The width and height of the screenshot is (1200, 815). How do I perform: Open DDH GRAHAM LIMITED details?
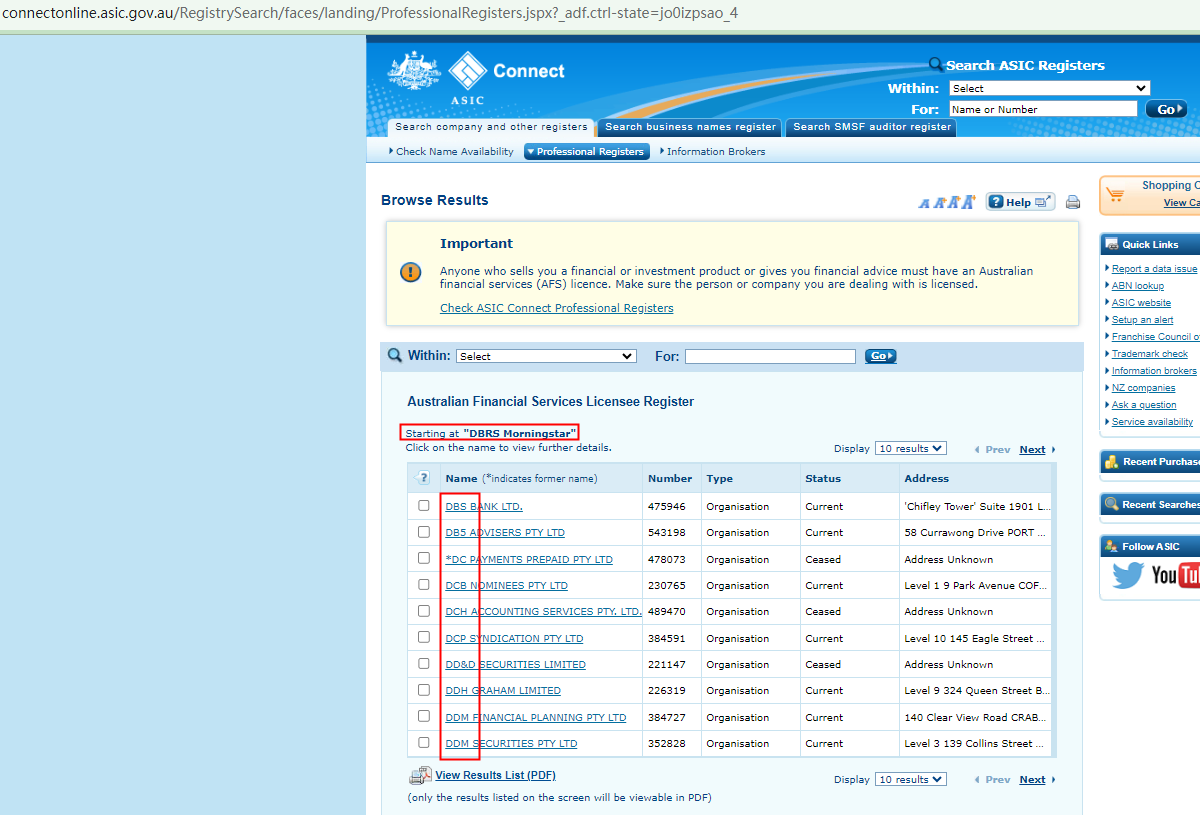click(x=503, y=690)
